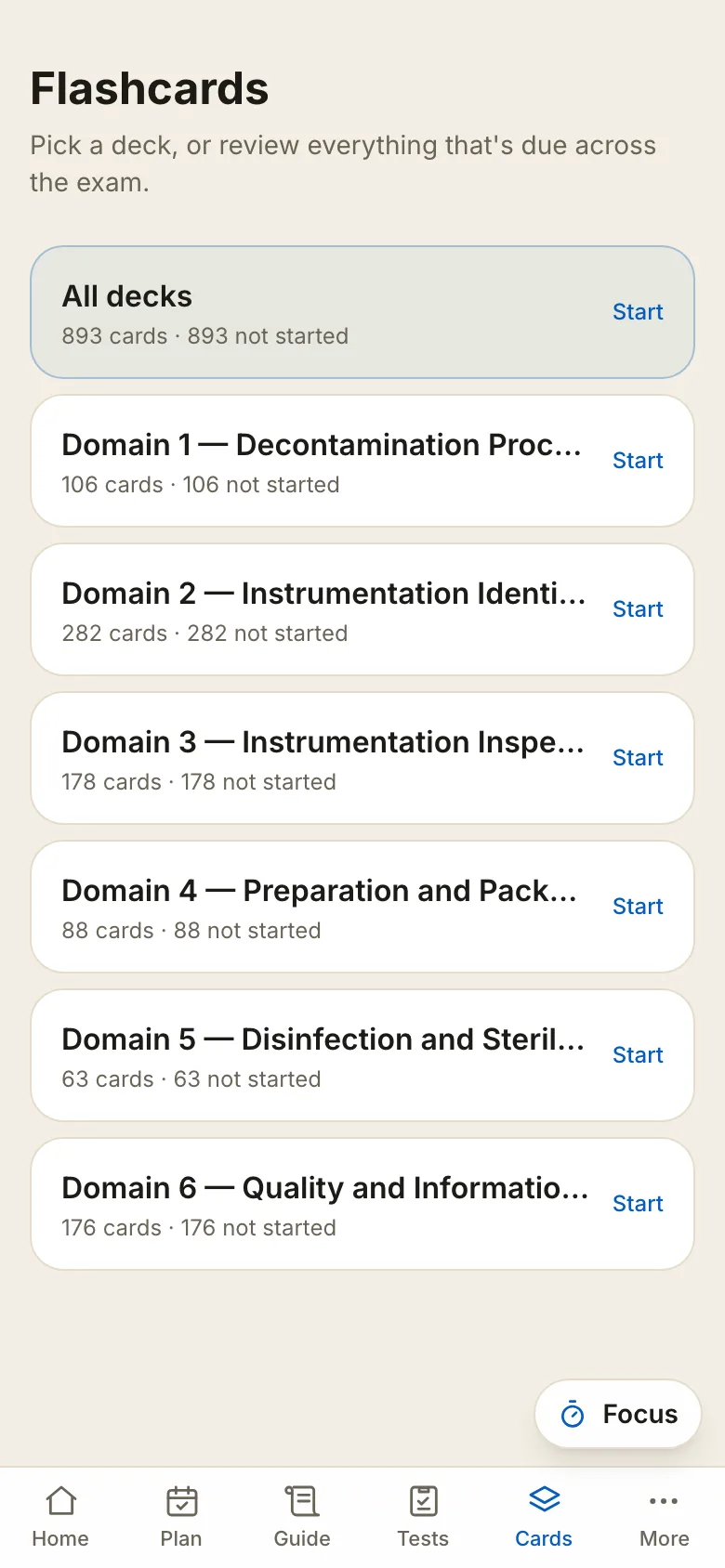This screenshot has width=725, height=1568.
Task: Start reviewing All decks
Action: tap(638, 312)
